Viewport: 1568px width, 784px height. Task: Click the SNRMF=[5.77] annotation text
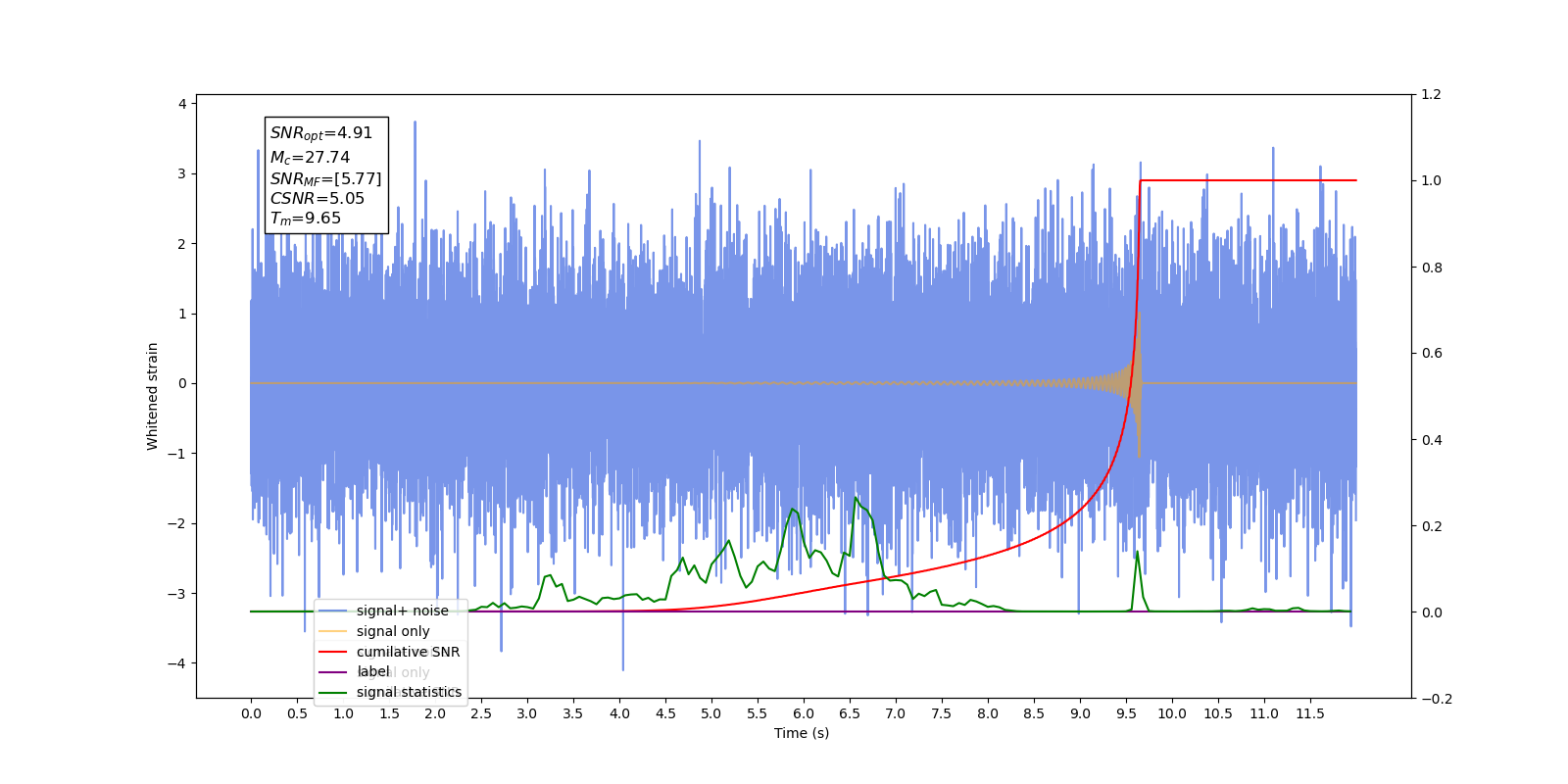[325, 178]
